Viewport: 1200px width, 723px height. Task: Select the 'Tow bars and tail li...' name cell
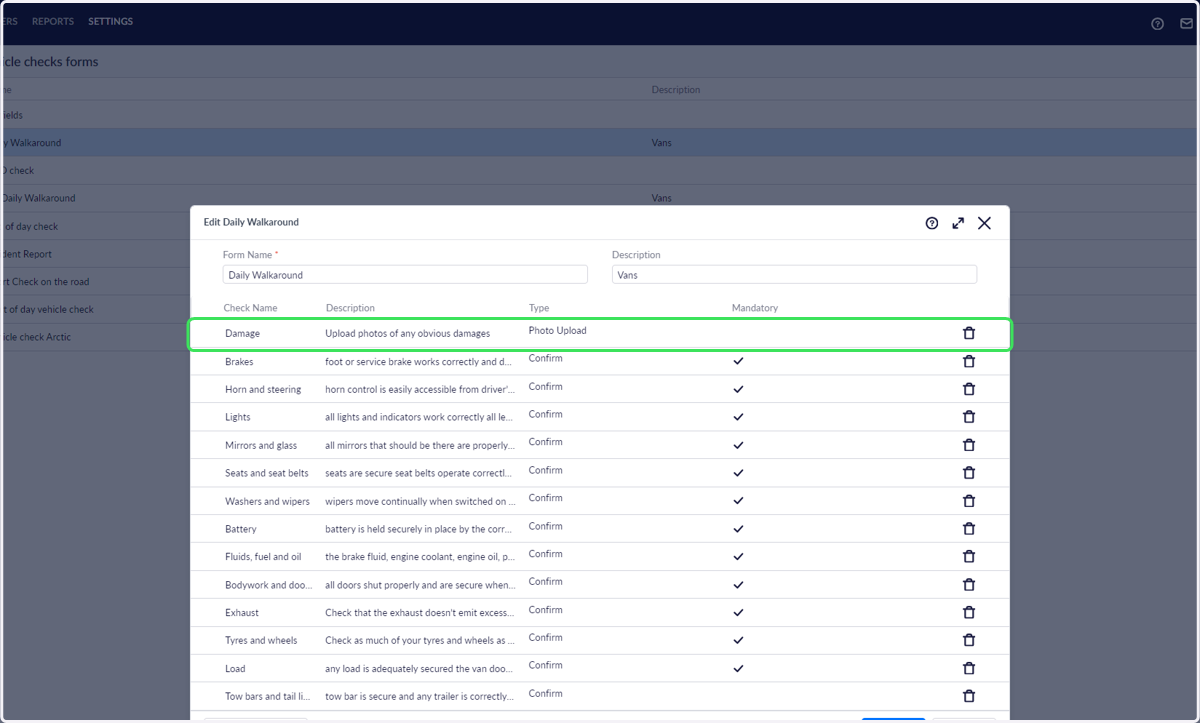pos(267,696)
